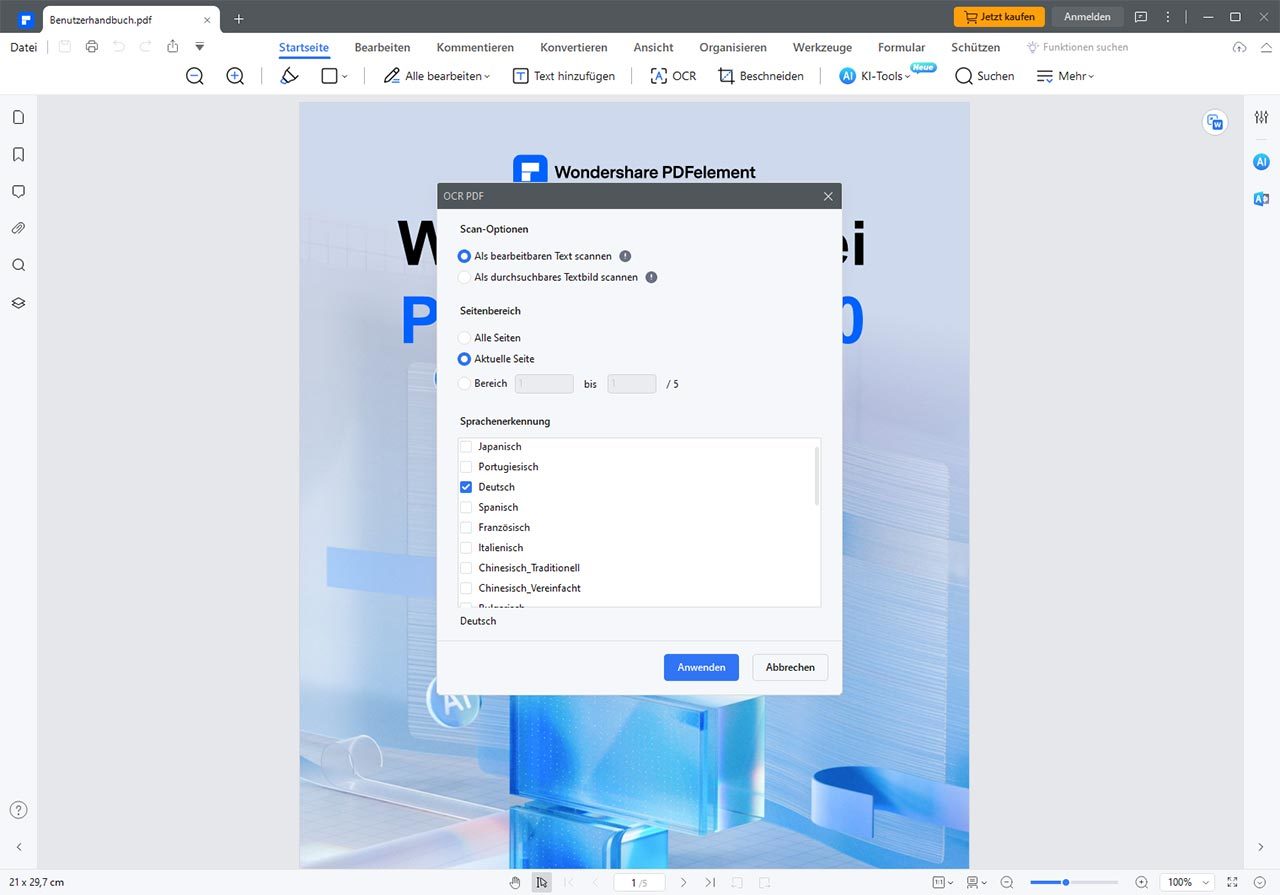Viewport: 1280px width, 895px height.
Task: Uncheck the Deutsch language checkbox
Action: pos(465,487)
